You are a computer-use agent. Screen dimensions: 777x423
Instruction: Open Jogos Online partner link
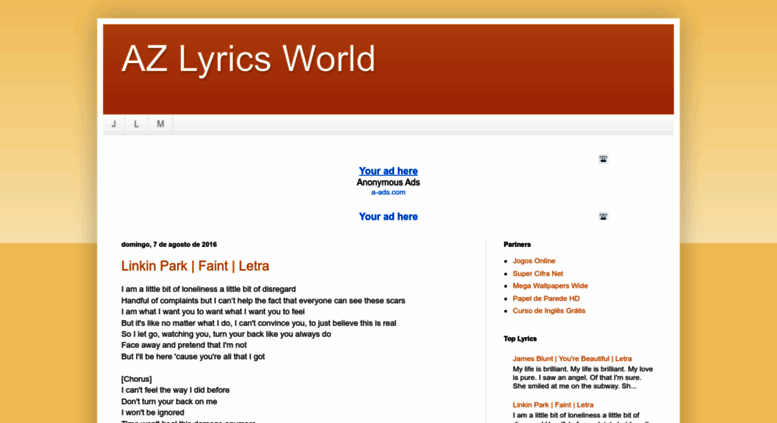tap(534, 261)
